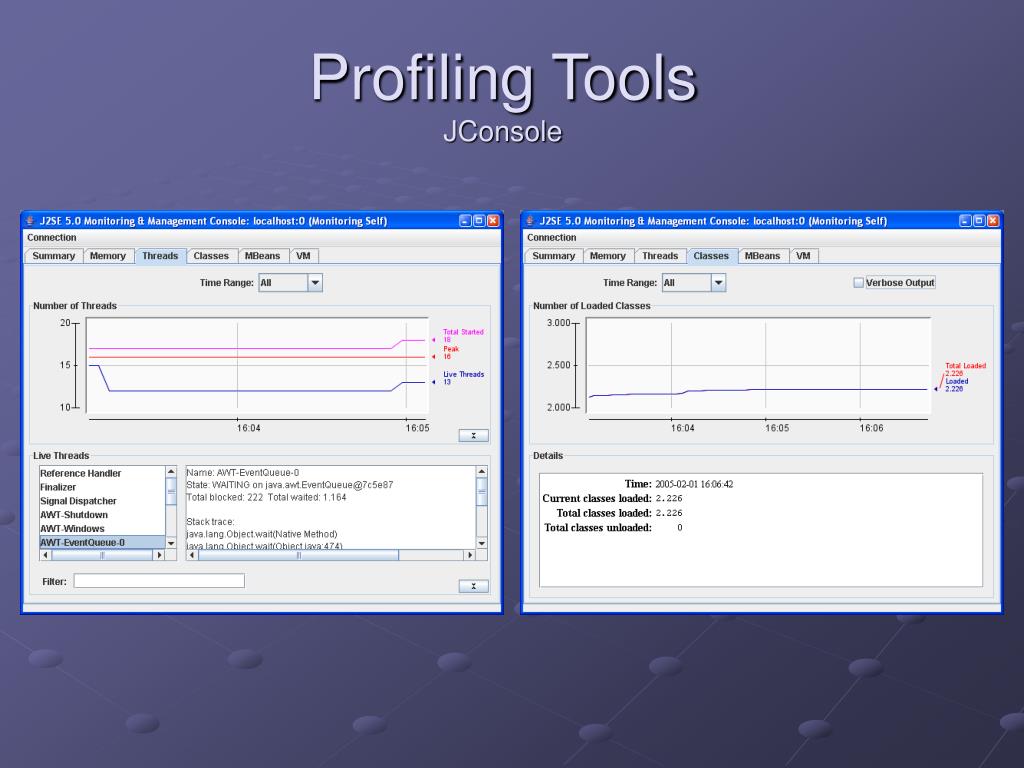Click Java icon in left window title bar
The height and width of the screenshot is (768, 1024).
[30, 221]
